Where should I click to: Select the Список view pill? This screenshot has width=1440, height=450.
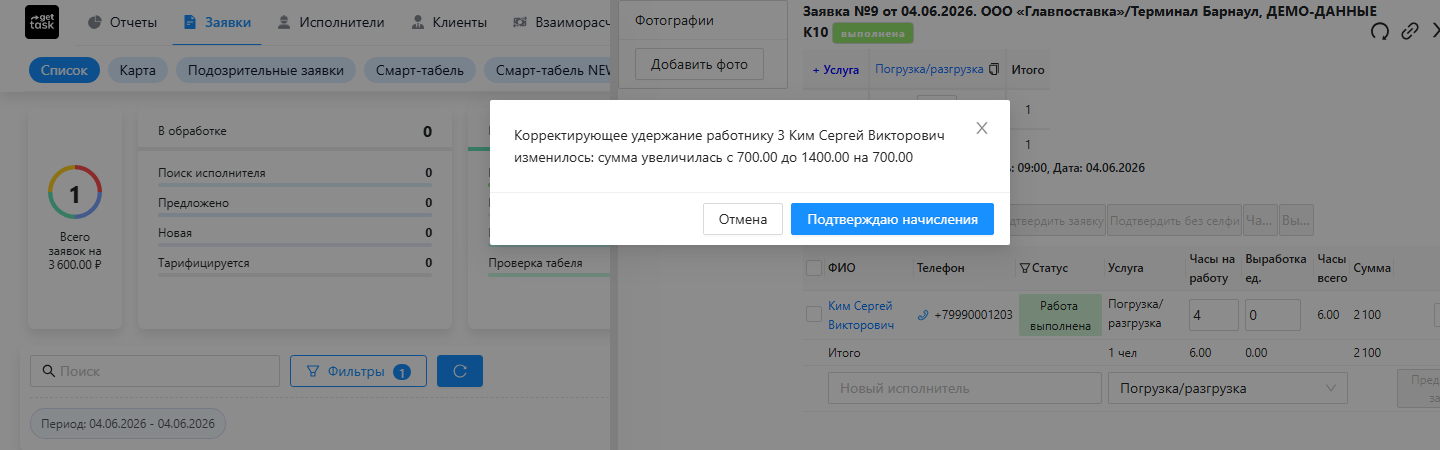[x=65, y=70]
